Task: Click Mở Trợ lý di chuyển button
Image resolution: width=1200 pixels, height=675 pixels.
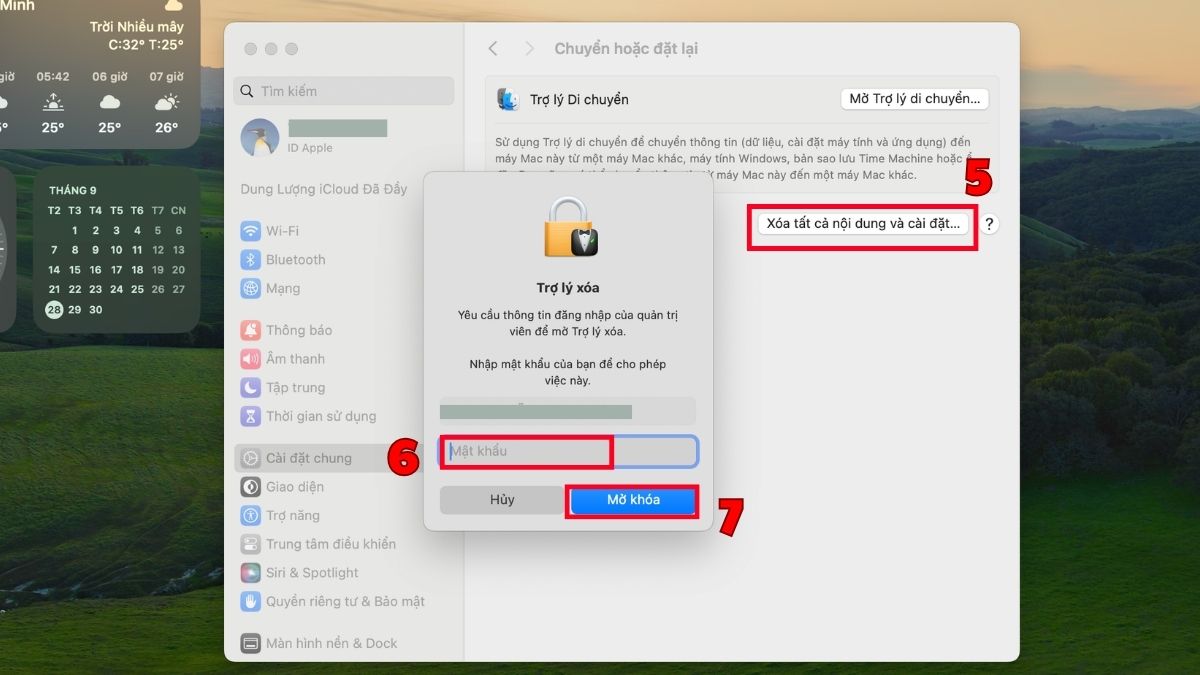Action: point(915,99)
